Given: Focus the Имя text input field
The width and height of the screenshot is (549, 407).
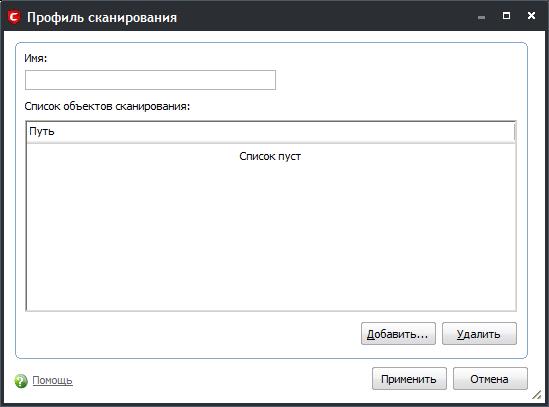Looking at the screenshot, I should [x=150, y=80].
